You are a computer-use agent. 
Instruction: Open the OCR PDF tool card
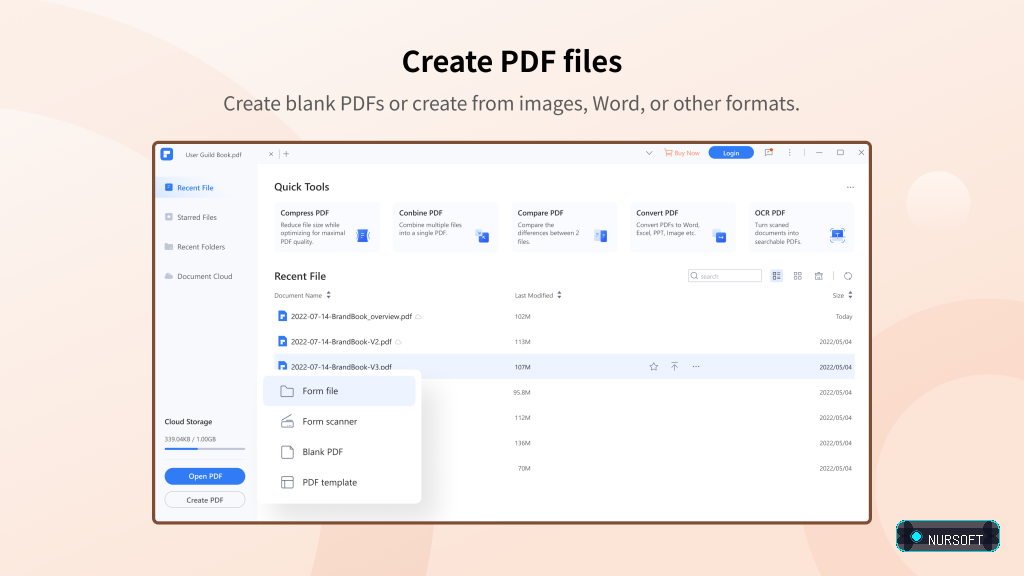coord(801,227)
